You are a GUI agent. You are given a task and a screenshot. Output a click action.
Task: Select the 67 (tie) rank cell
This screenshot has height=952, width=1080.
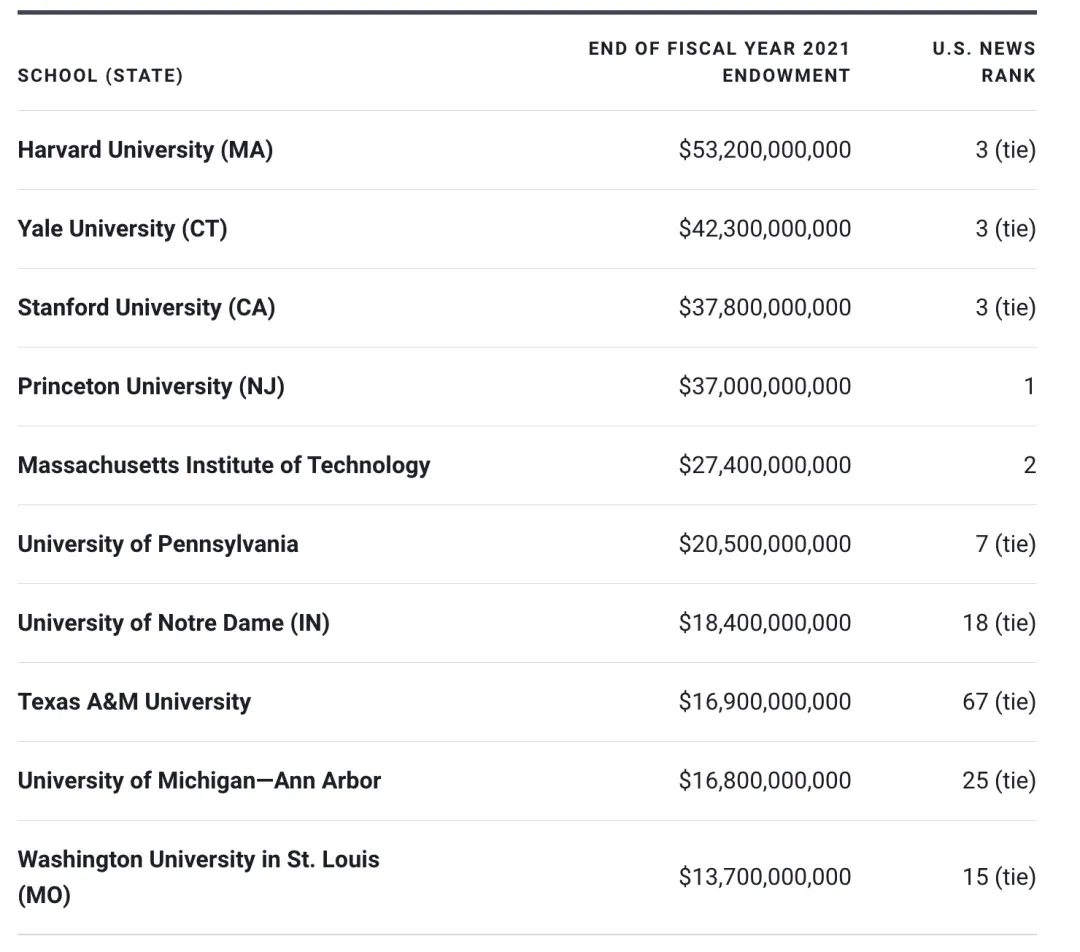[x=999, y=703]
